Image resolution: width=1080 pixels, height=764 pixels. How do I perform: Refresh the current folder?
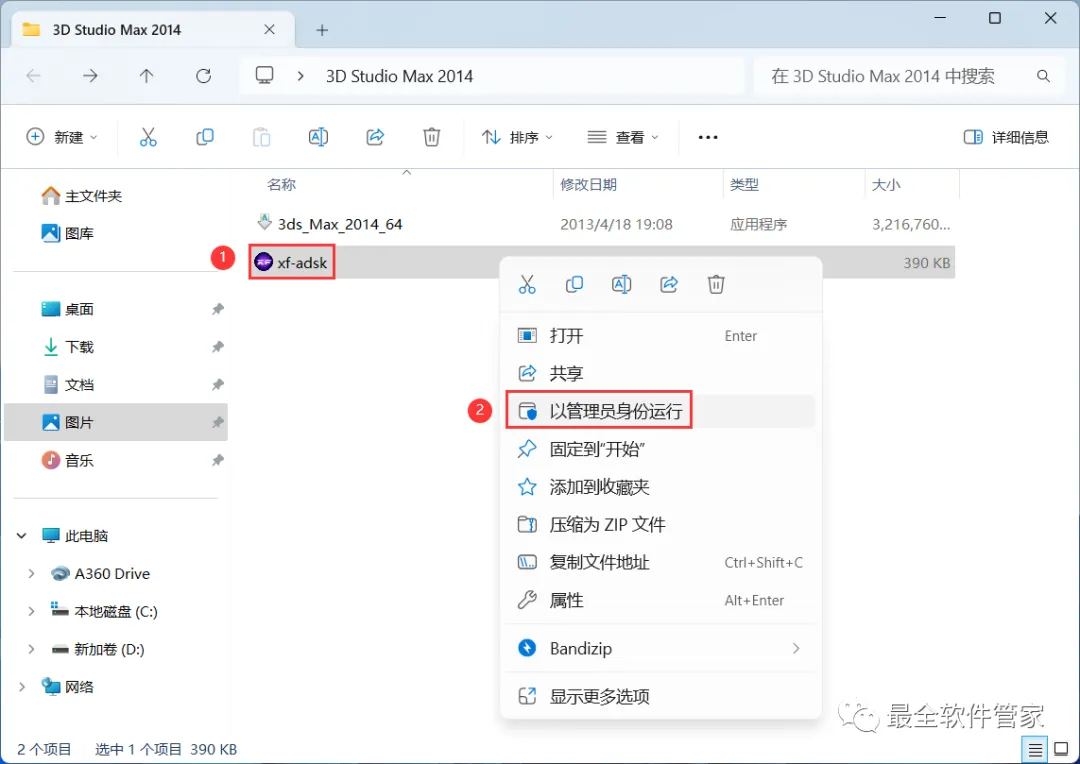coord(203,76)
